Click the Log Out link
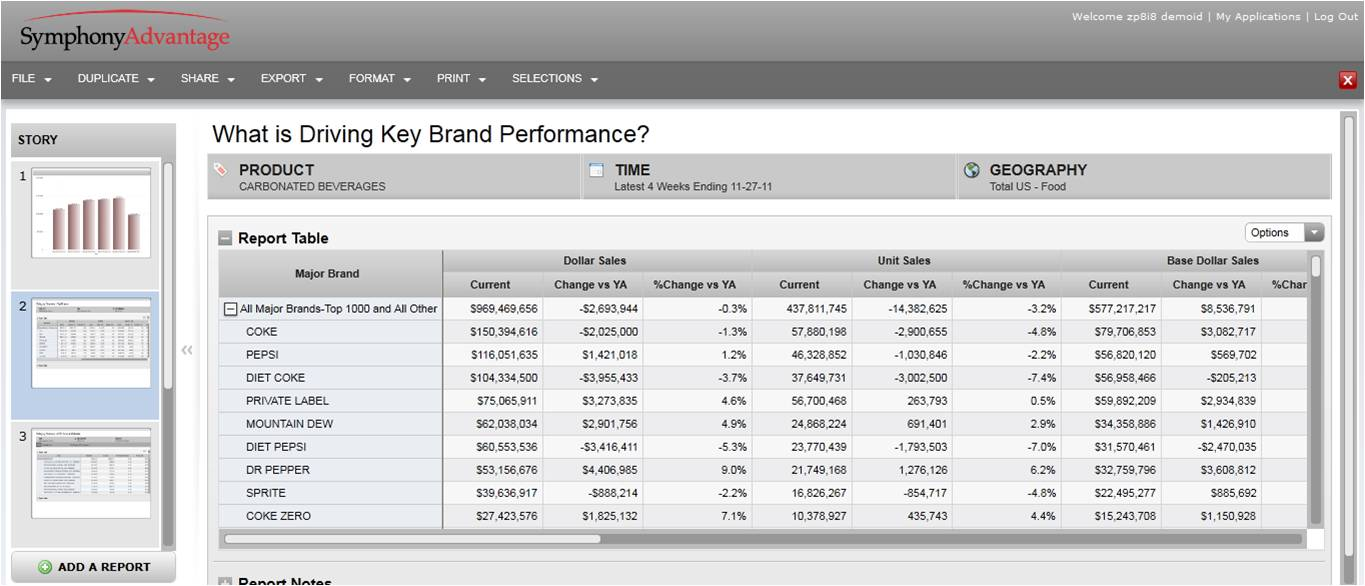The width and height of the screenshot is (1365, 586). pyautogui.click(x=1336, y=17)
